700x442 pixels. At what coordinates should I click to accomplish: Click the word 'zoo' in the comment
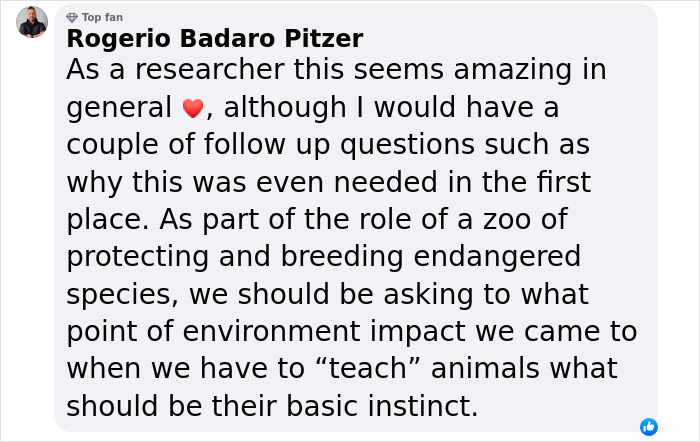(x=507, y=220)
